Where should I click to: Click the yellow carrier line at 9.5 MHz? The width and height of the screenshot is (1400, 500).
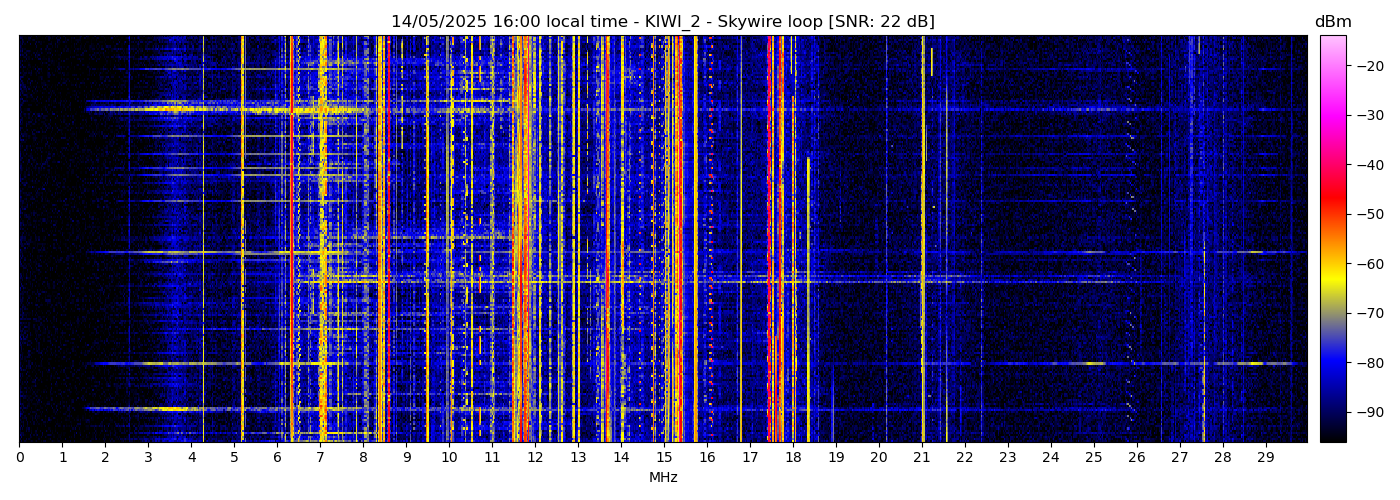point(427,240)
